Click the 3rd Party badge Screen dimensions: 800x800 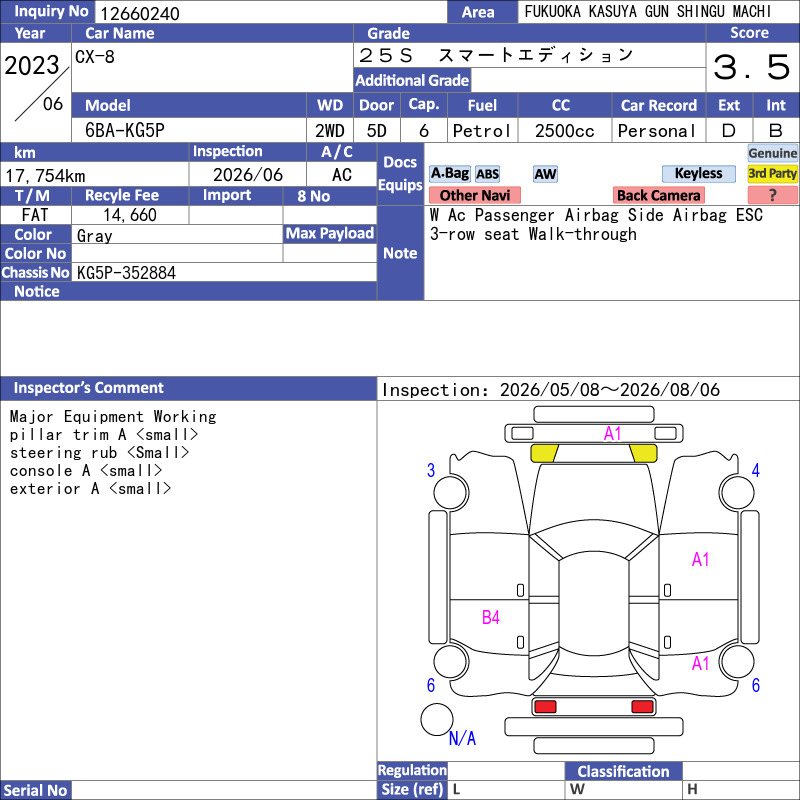772,174
